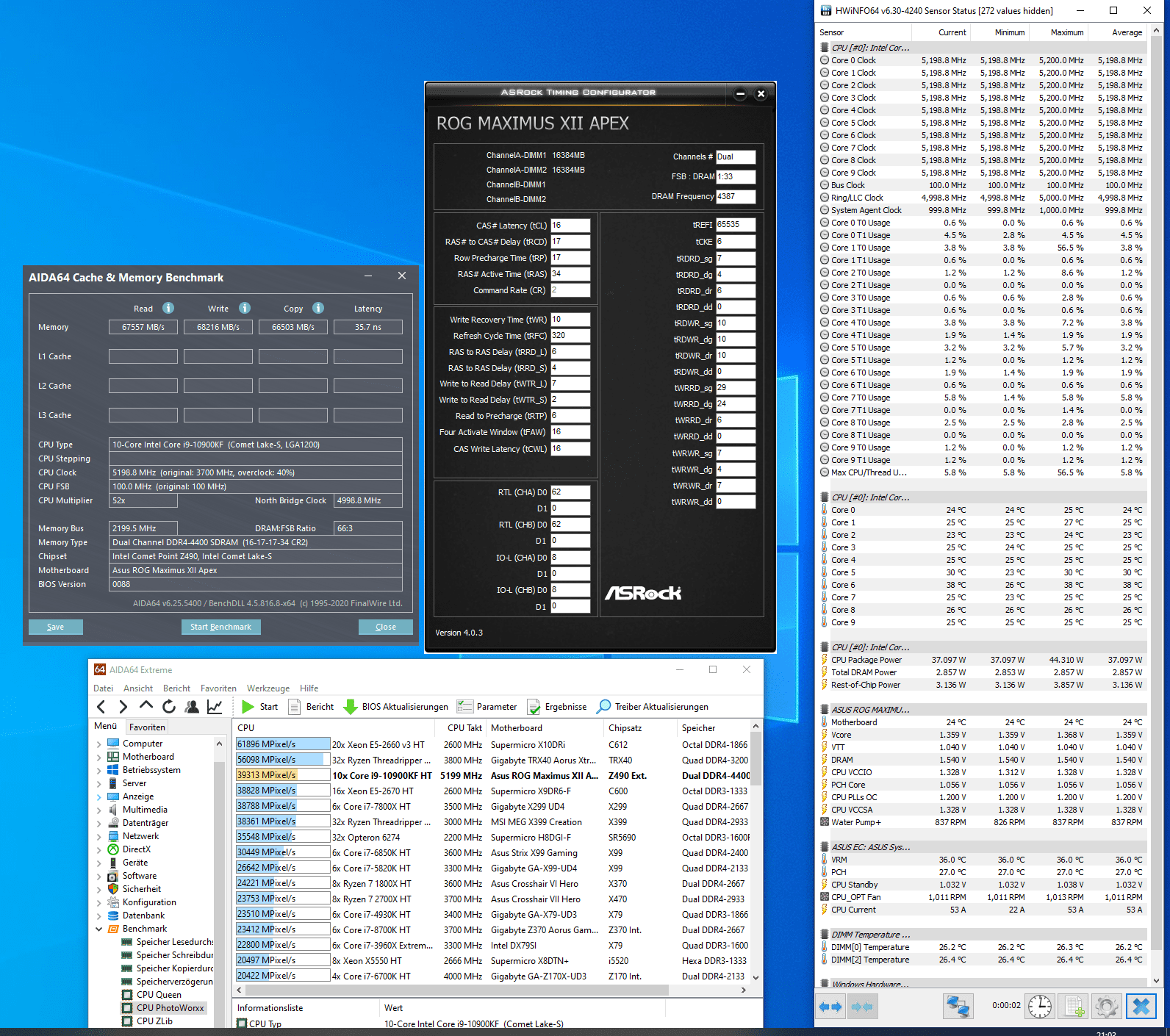
Task: Open HWiNFO settings gear icon
Action: coord(1106,1006)
